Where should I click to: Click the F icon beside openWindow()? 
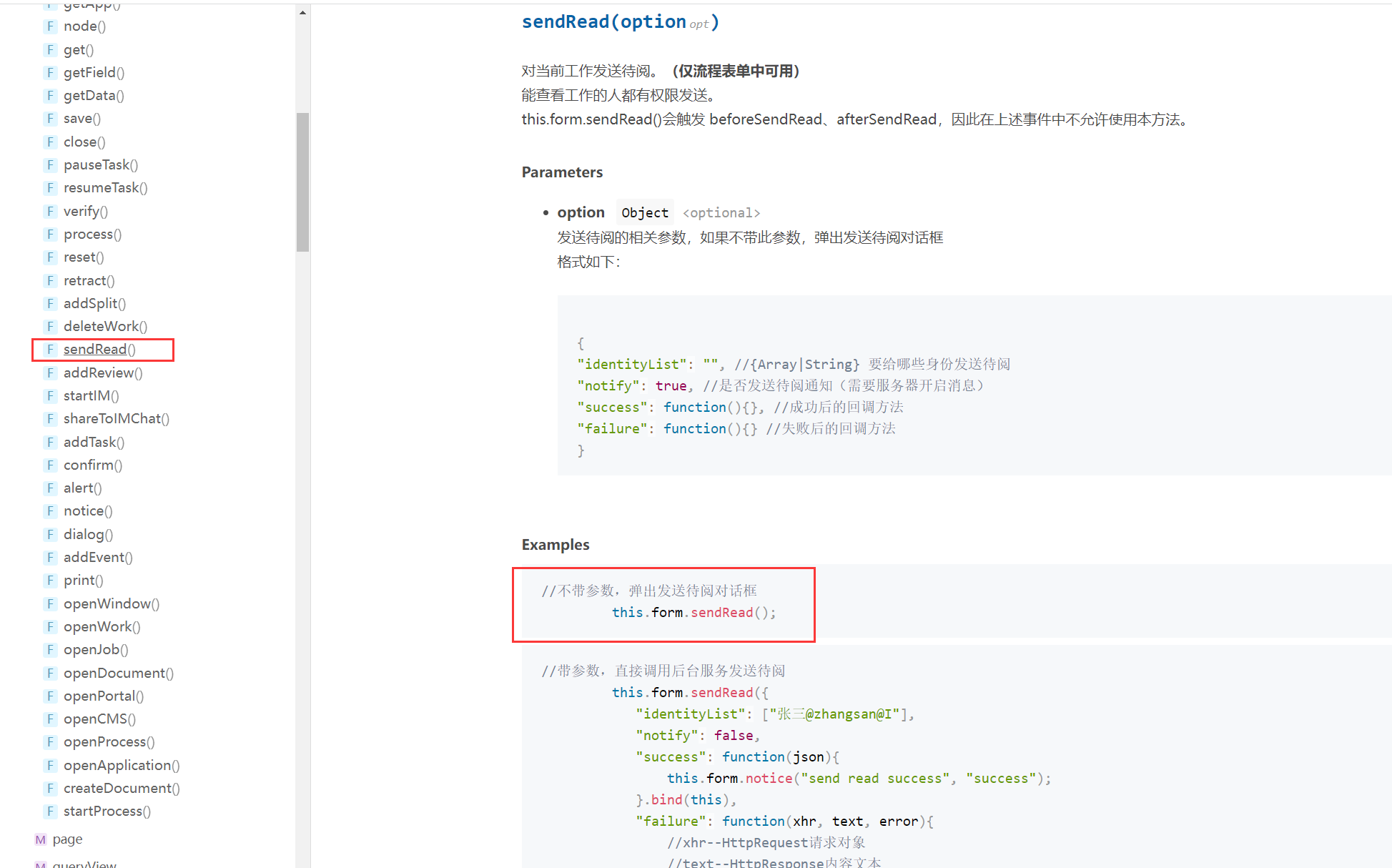pyautogui.click(x=50, y=604)
